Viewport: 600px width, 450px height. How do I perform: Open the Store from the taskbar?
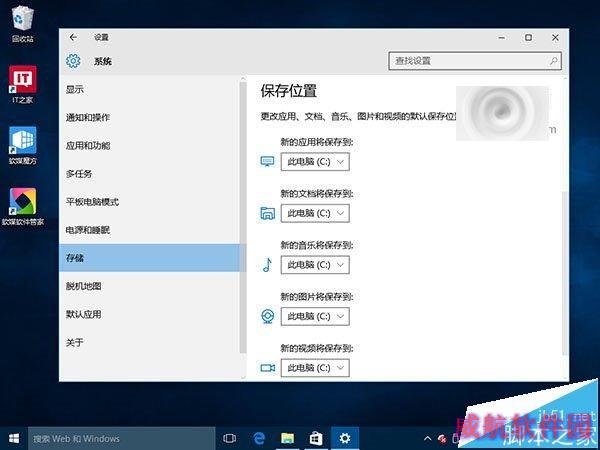pos(316,439)
